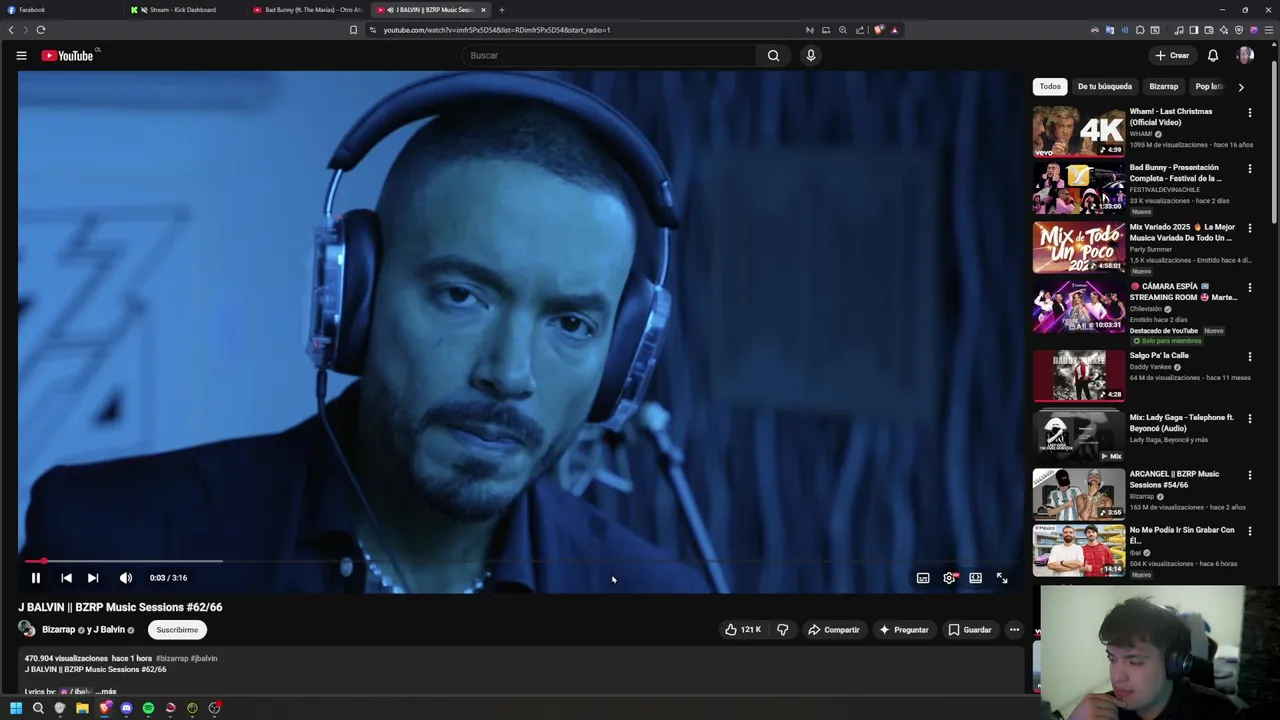Mute the video volume

coord(126,578)
